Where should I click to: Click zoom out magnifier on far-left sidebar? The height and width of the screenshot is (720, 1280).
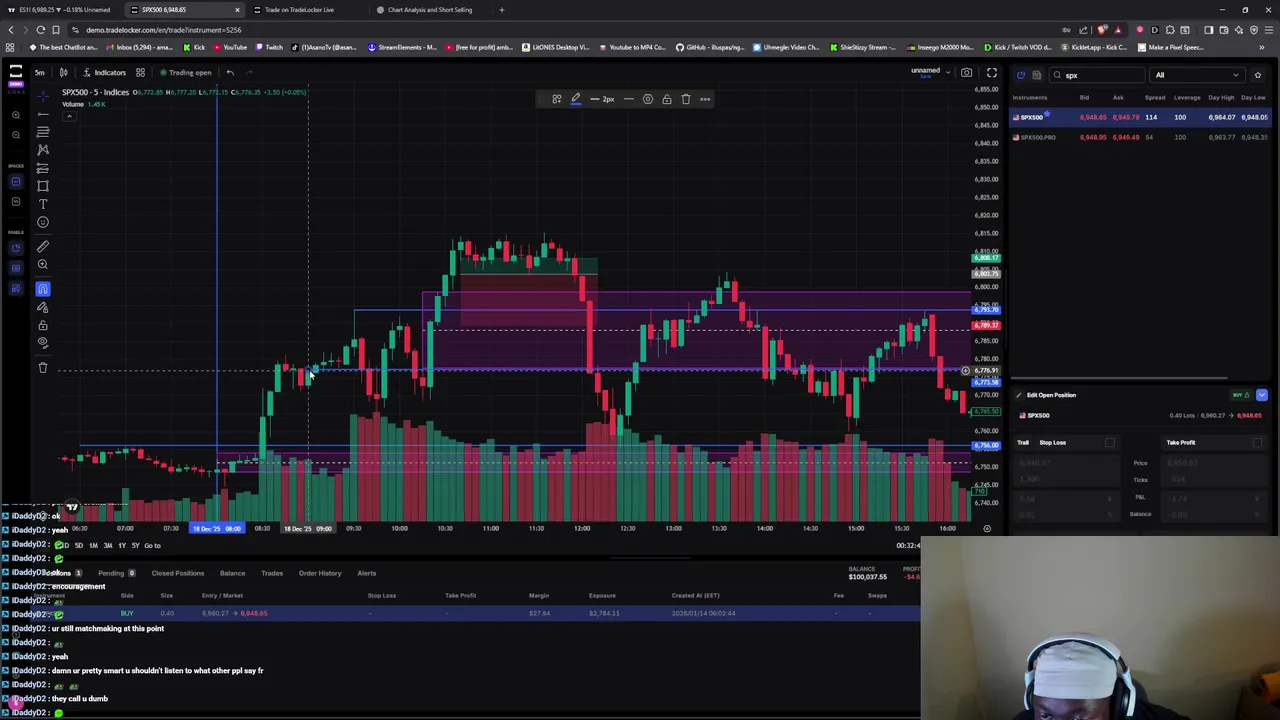point(16,133)
